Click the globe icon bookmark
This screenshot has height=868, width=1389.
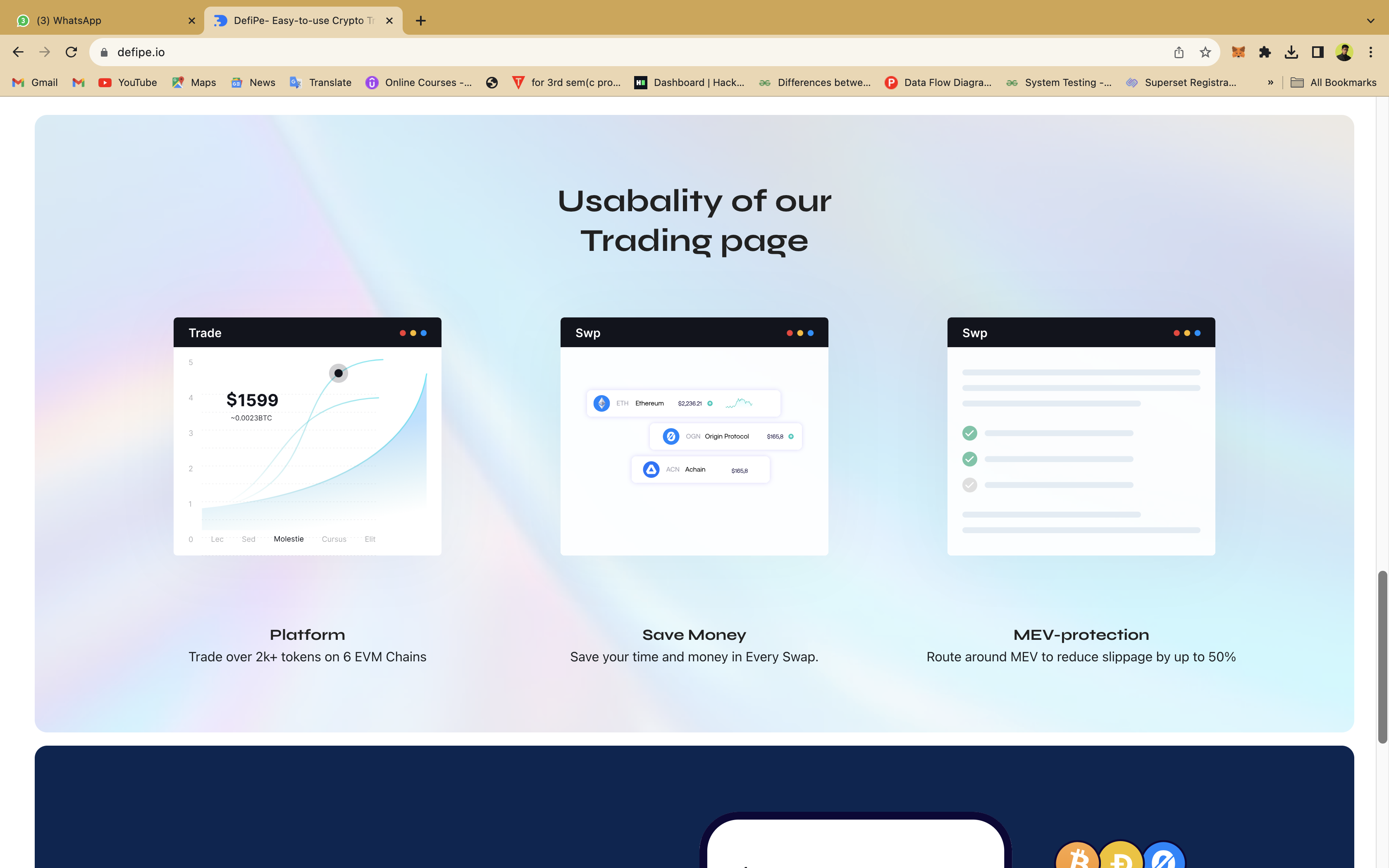pos(492,83)
